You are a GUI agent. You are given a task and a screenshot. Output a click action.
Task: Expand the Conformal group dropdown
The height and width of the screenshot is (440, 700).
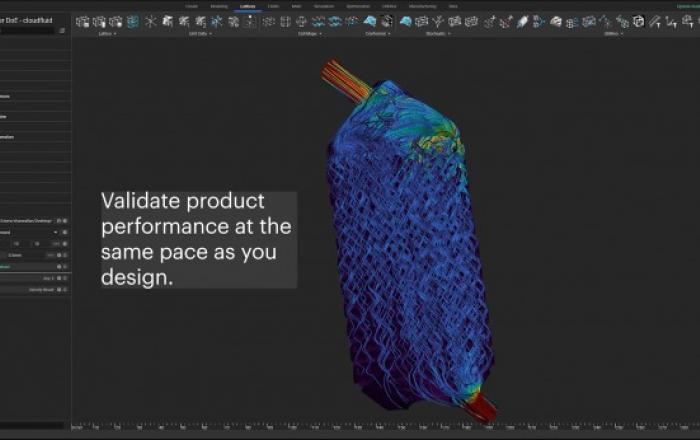(378, 33)
